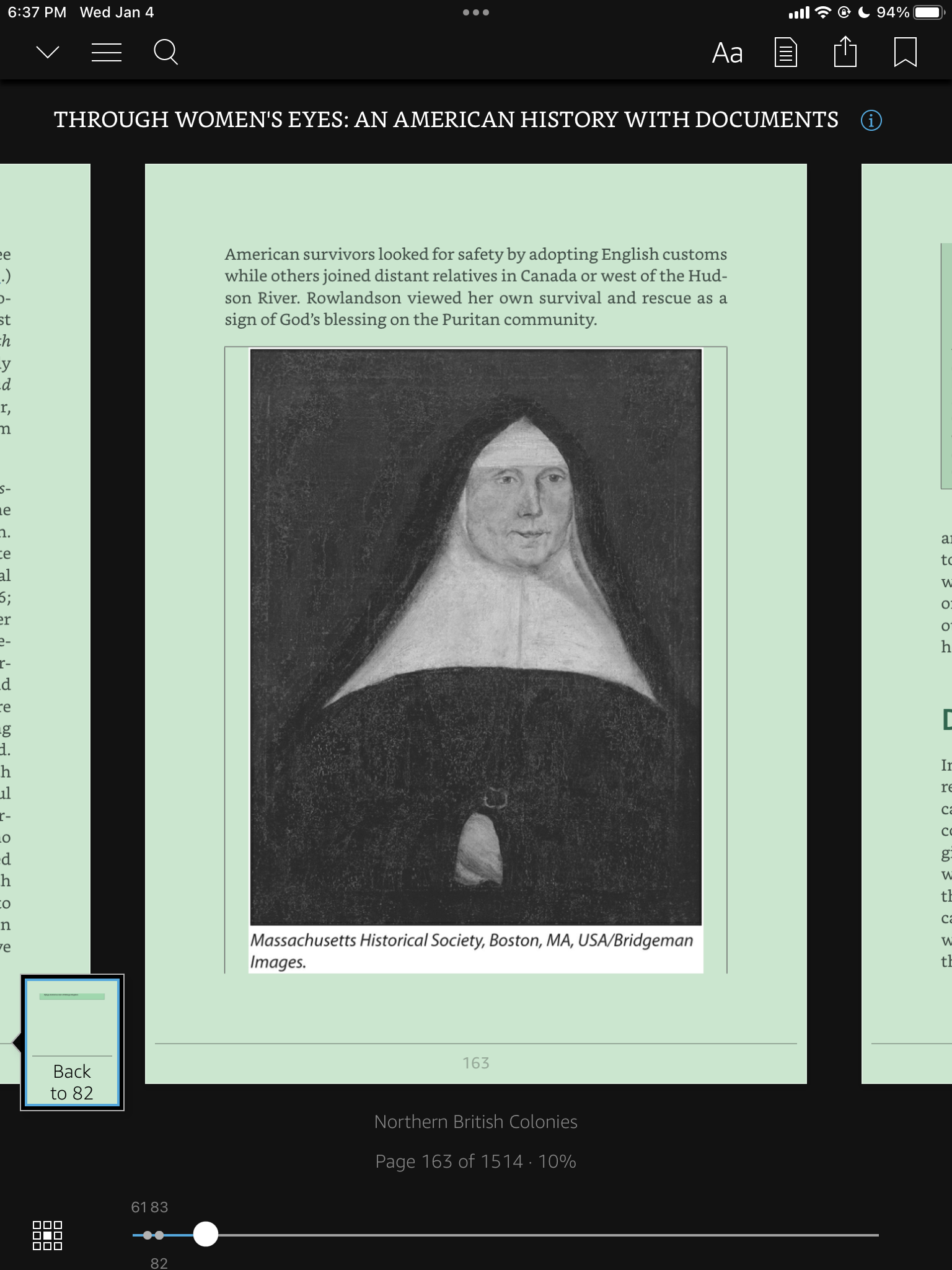This screenshot has width=952, height=1270.
Task: Open the page grid view icon
Action: (47, 1235)
